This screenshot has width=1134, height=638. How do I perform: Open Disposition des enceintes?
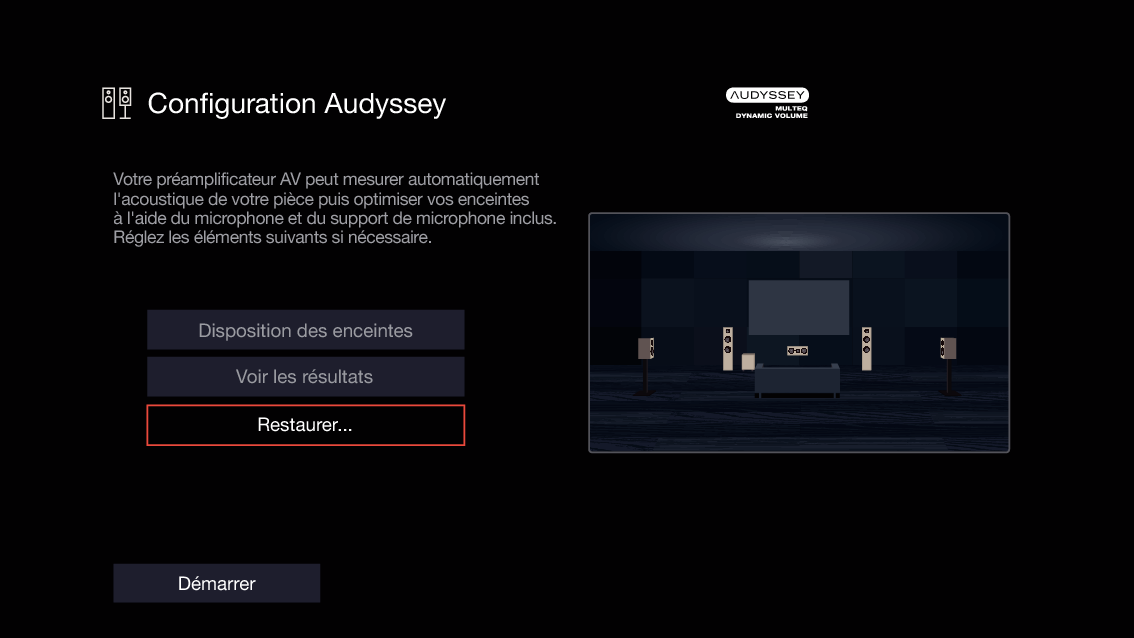[x=305, y=329]
